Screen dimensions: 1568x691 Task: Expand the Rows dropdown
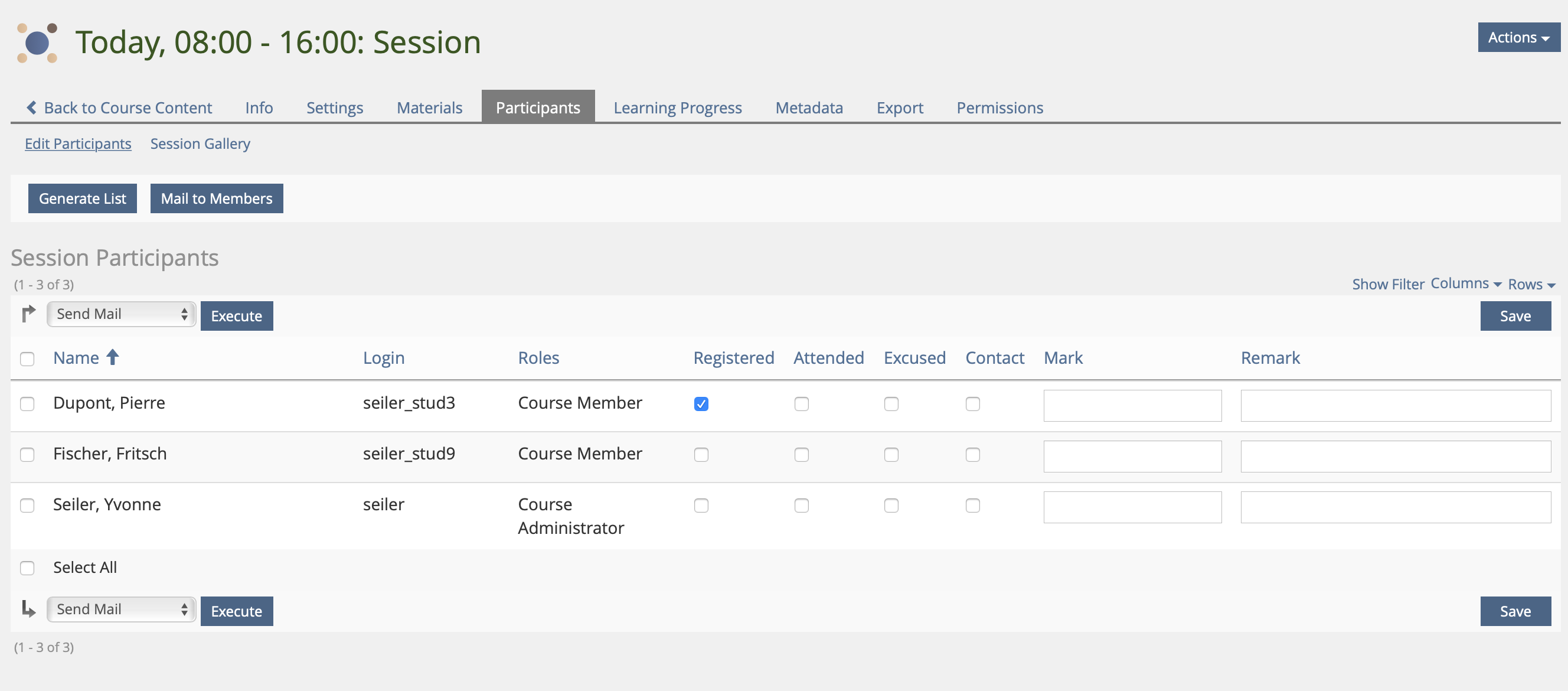1531,284
